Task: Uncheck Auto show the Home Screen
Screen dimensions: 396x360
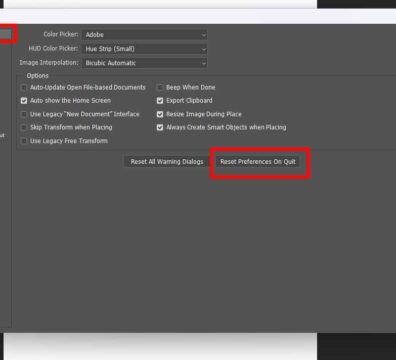Action: 24,101
